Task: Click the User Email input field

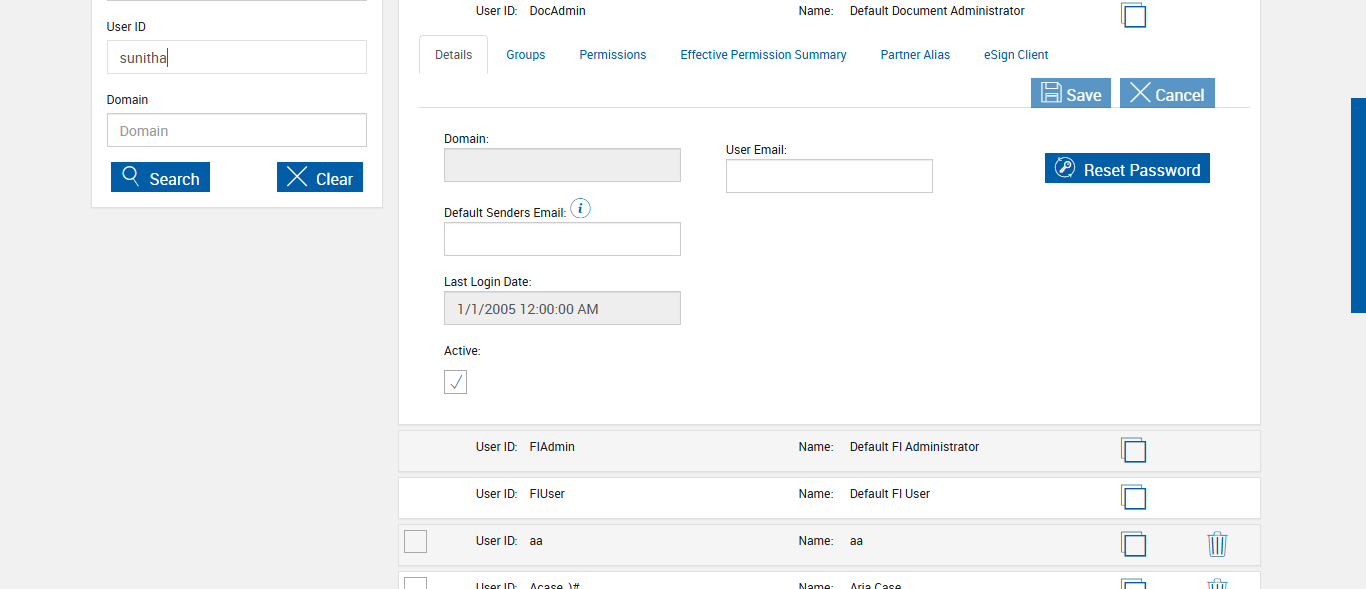Action: (x=829, y=176)
